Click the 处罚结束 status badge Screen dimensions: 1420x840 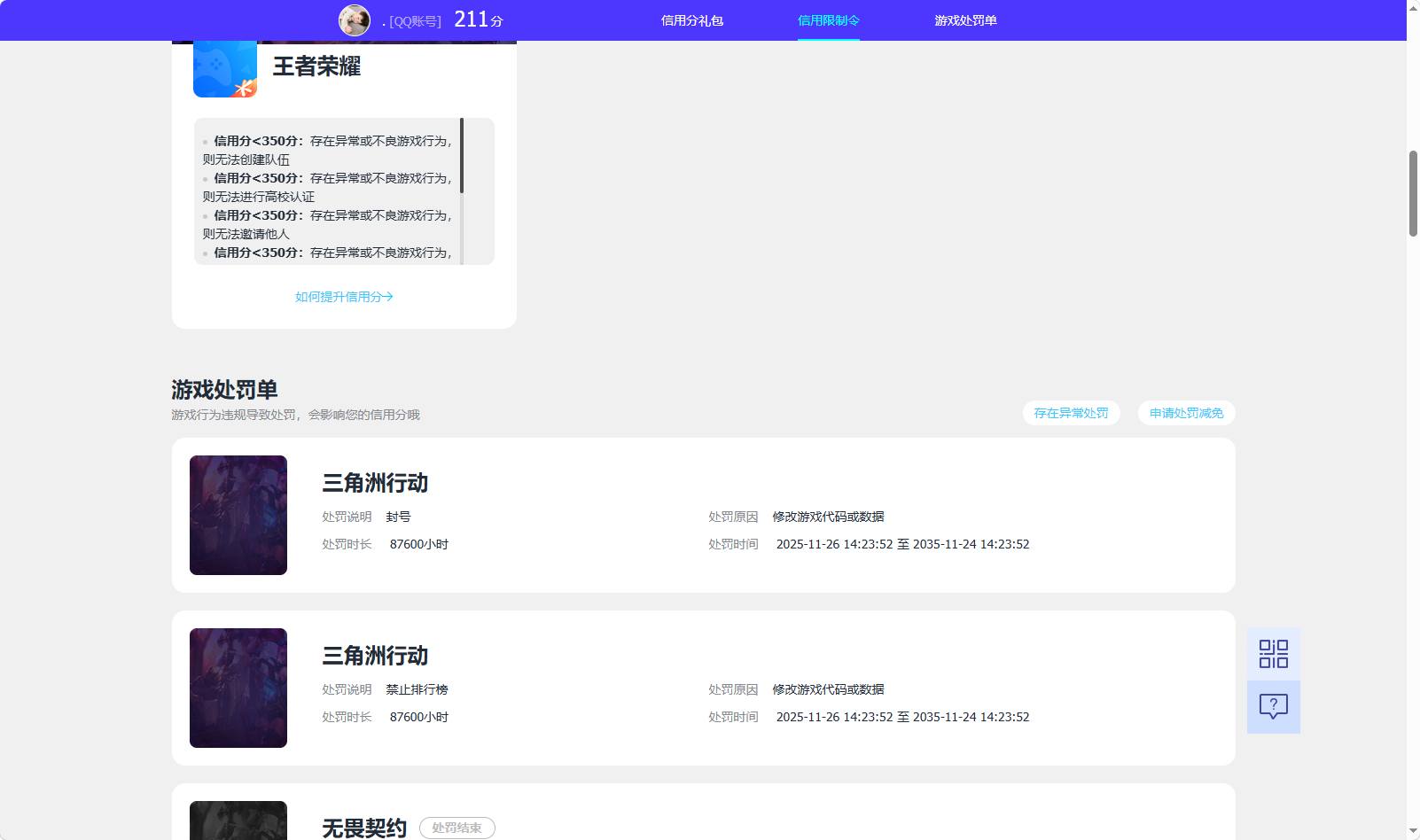[x=457, y=828]
